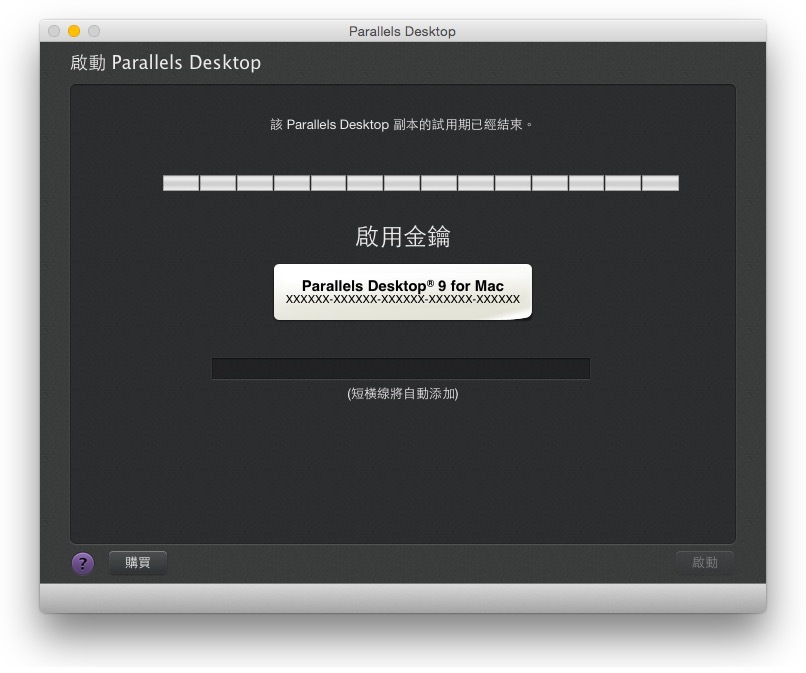Click the 啟動 (Activate) button

[x=704, y=562]
